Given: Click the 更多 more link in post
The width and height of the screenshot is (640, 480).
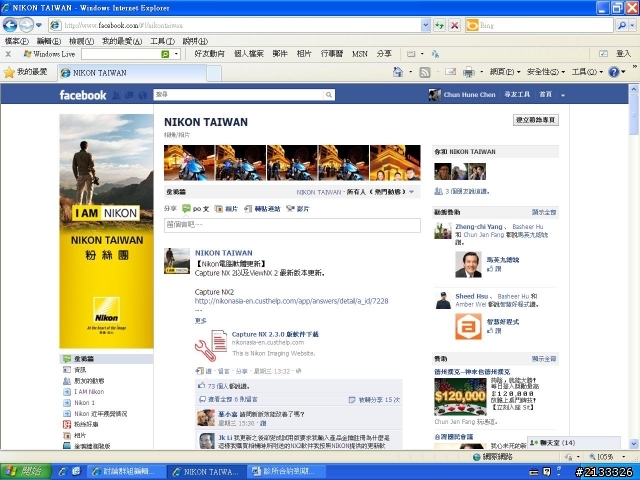Looking at the screenshot, I should 200,321.
